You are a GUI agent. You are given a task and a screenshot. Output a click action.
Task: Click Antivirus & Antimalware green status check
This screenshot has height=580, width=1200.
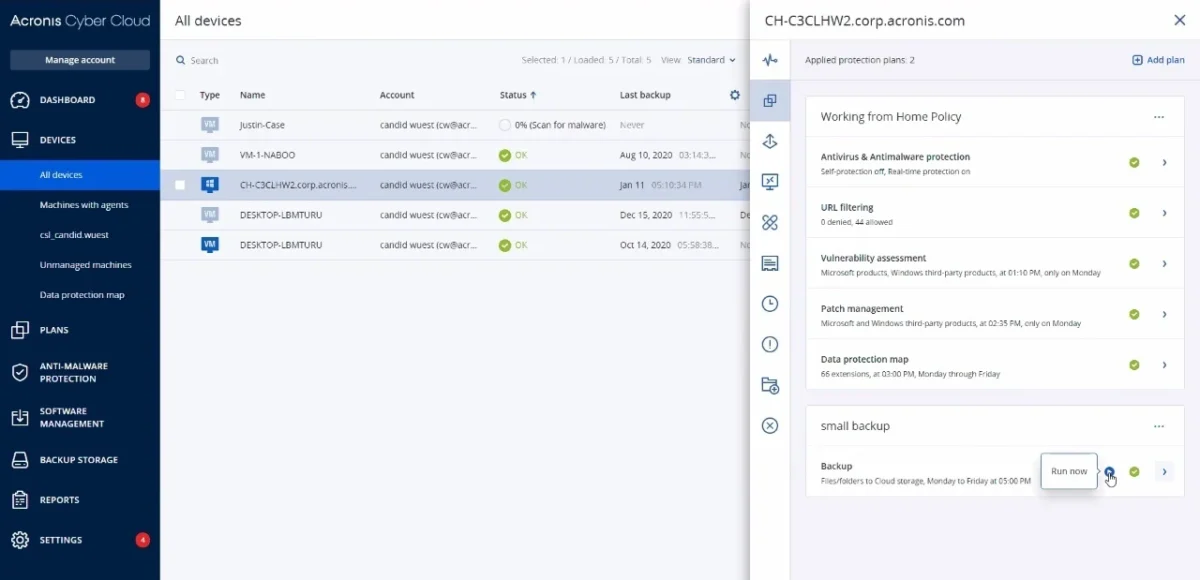pyautogui.click(x=1134, y=162)
